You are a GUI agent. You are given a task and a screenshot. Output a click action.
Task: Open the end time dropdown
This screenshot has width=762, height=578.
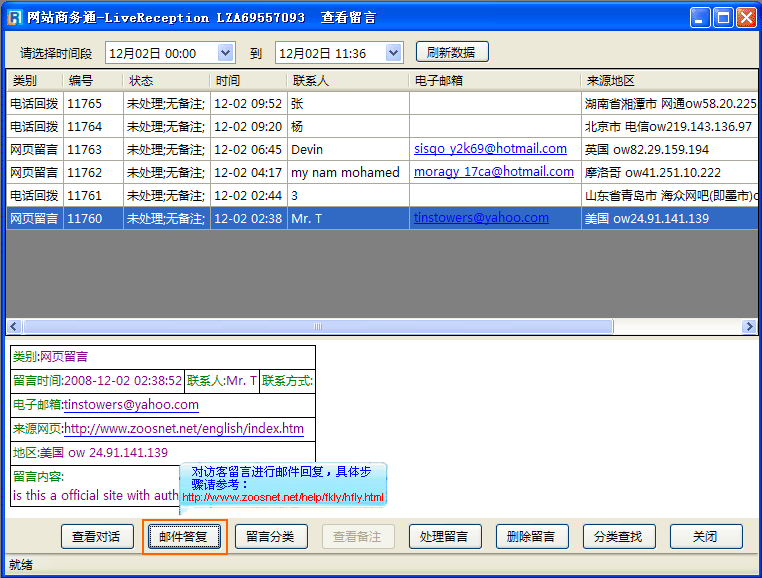pos(394,53)
